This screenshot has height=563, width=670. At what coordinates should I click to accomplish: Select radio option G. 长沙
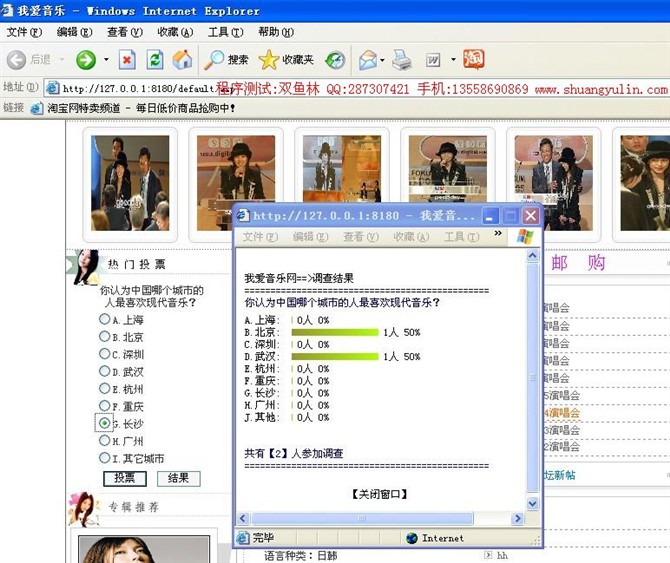tap(104, 423)
